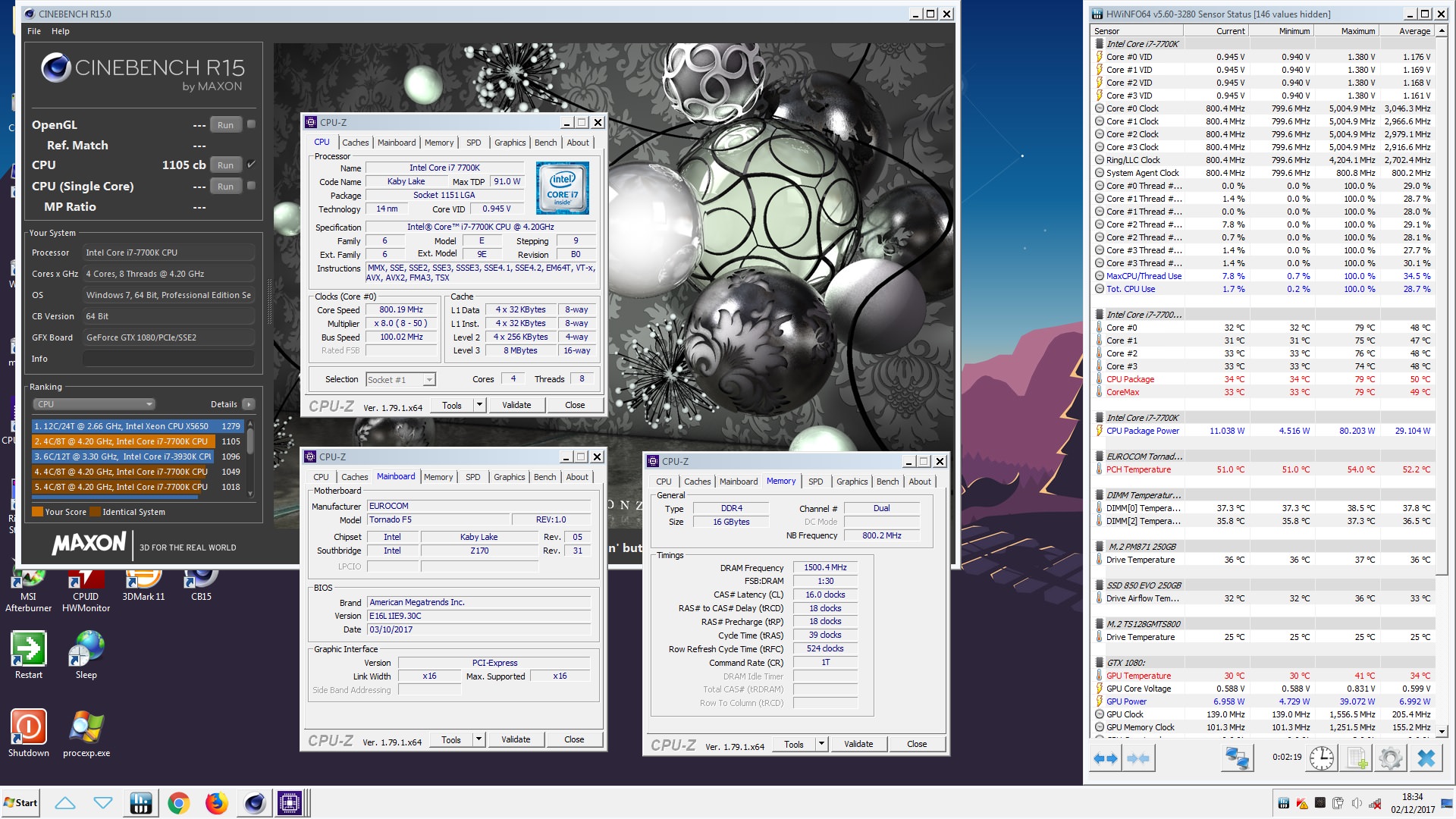This screenshot has height=819, width=1456.
Task: Switch to Caches tab in top CPU-Z window
Action: [x=355, y=143]
